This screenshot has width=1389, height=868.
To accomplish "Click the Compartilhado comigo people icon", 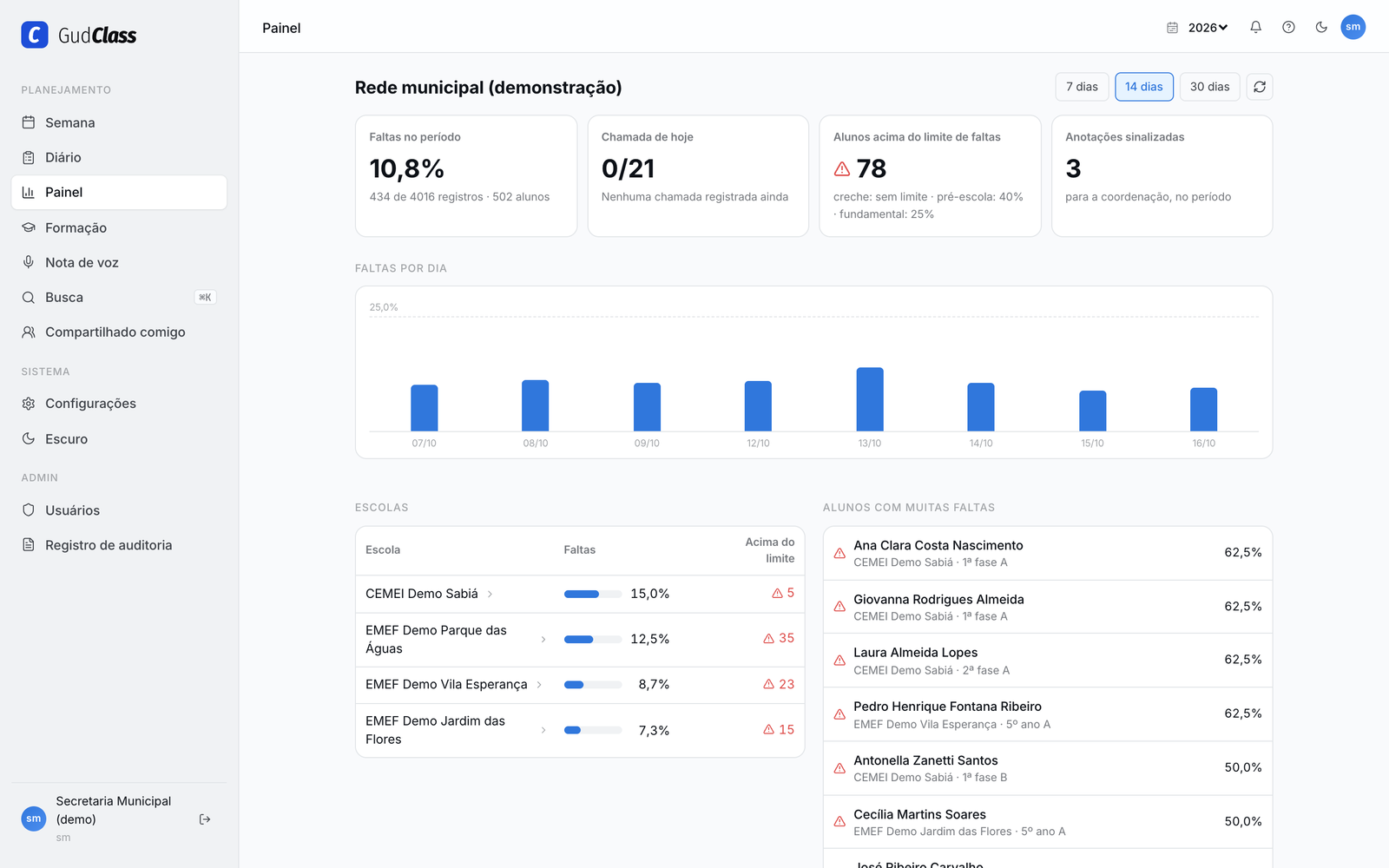I will pos(29,332).
